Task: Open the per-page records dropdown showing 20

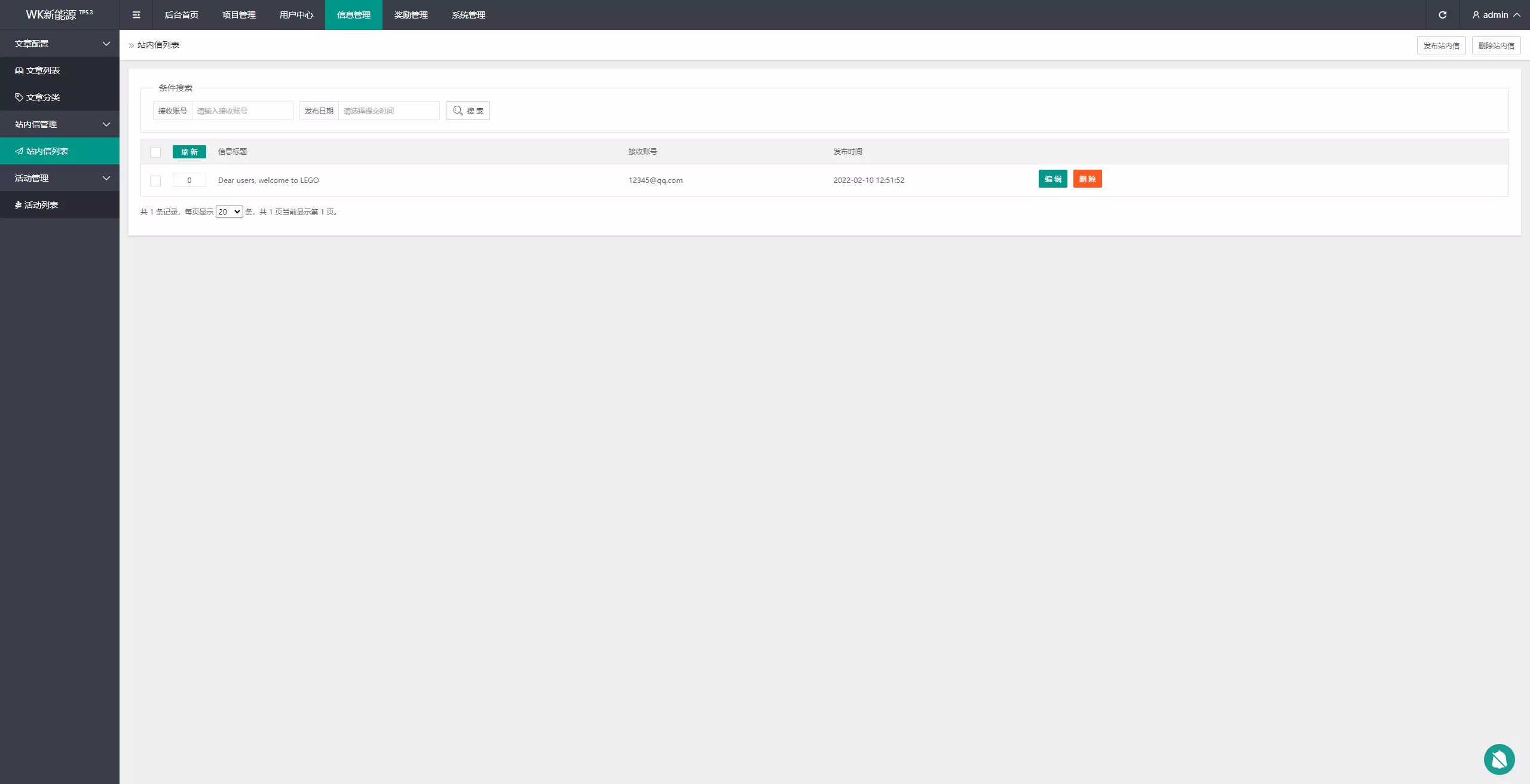Action: click(229, 212)
